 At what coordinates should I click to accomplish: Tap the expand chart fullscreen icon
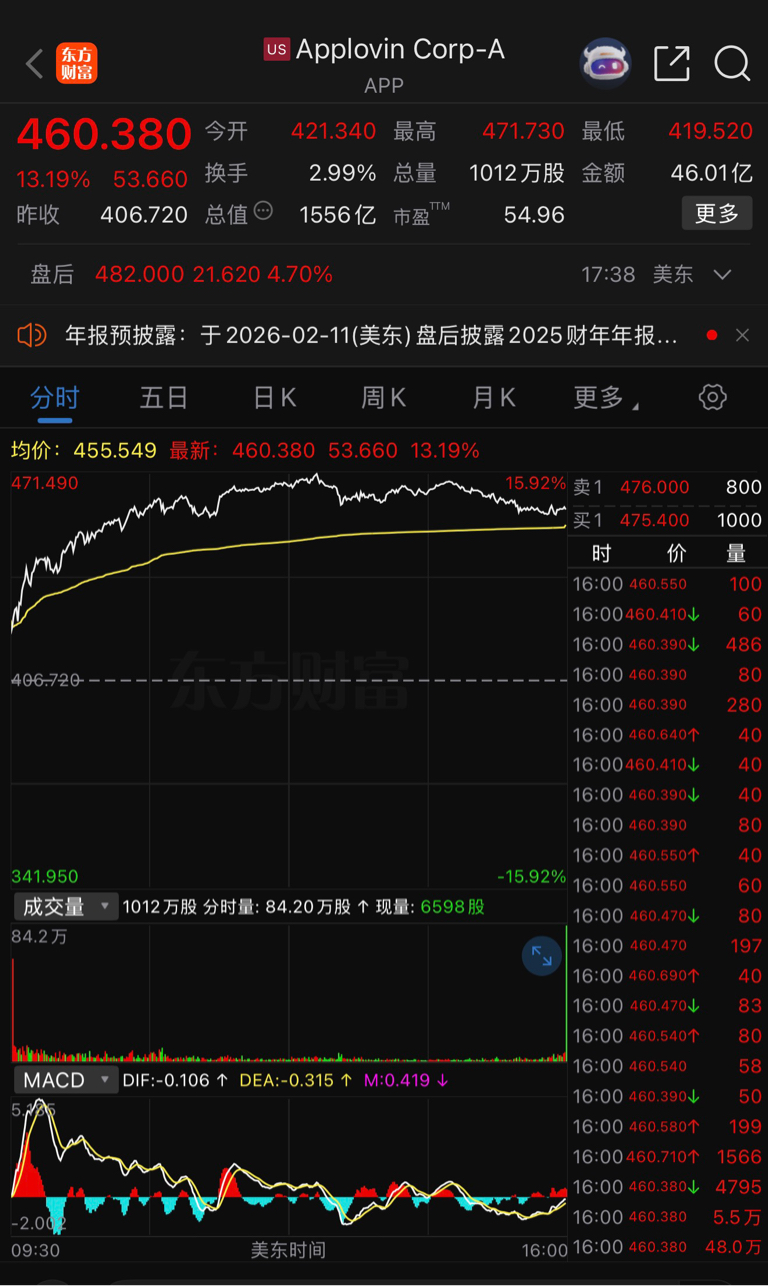coord(541,956)
